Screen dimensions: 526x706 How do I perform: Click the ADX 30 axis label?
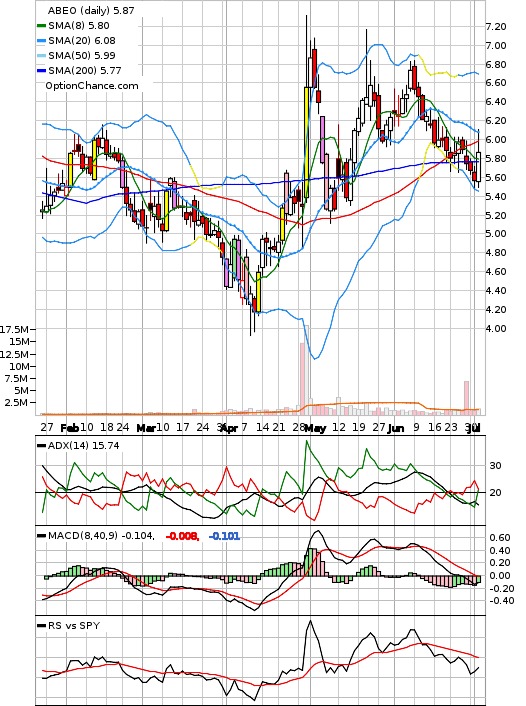pos(495,466)
